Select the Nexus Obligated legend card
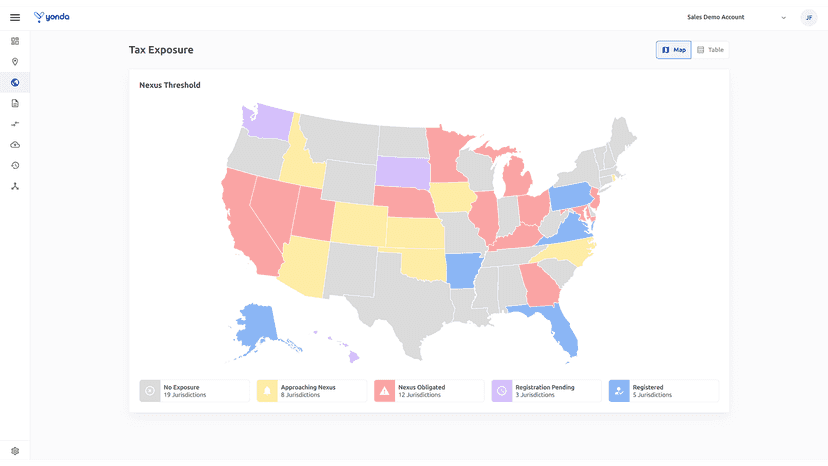The width and height of the screenshot is (828, 466). (429, 391)
